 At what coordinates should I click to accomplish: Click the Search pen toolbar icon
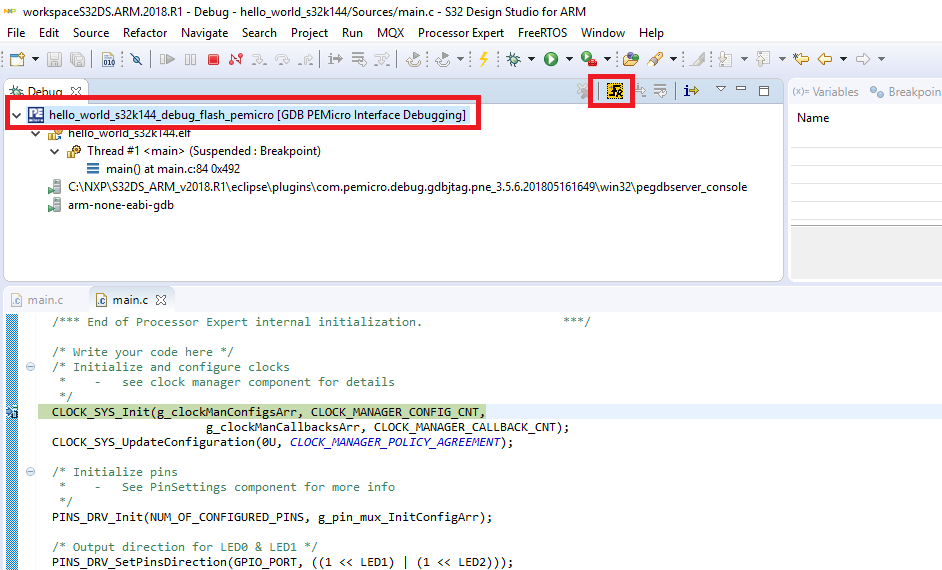(655, 59)
